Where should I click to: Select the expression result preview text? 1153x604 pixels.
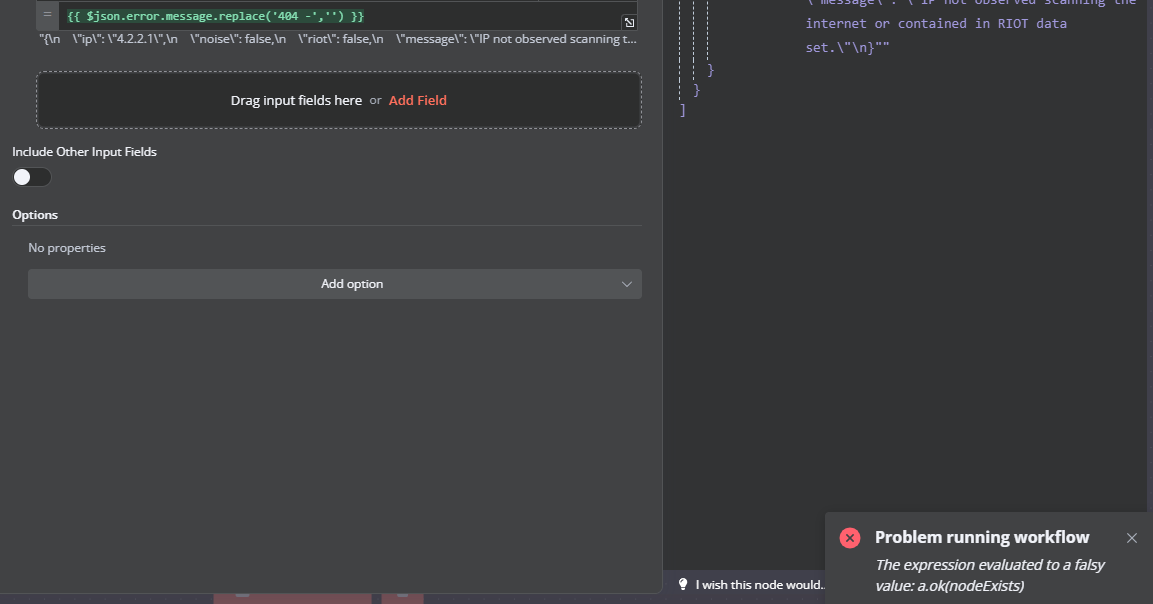point(338,39)
